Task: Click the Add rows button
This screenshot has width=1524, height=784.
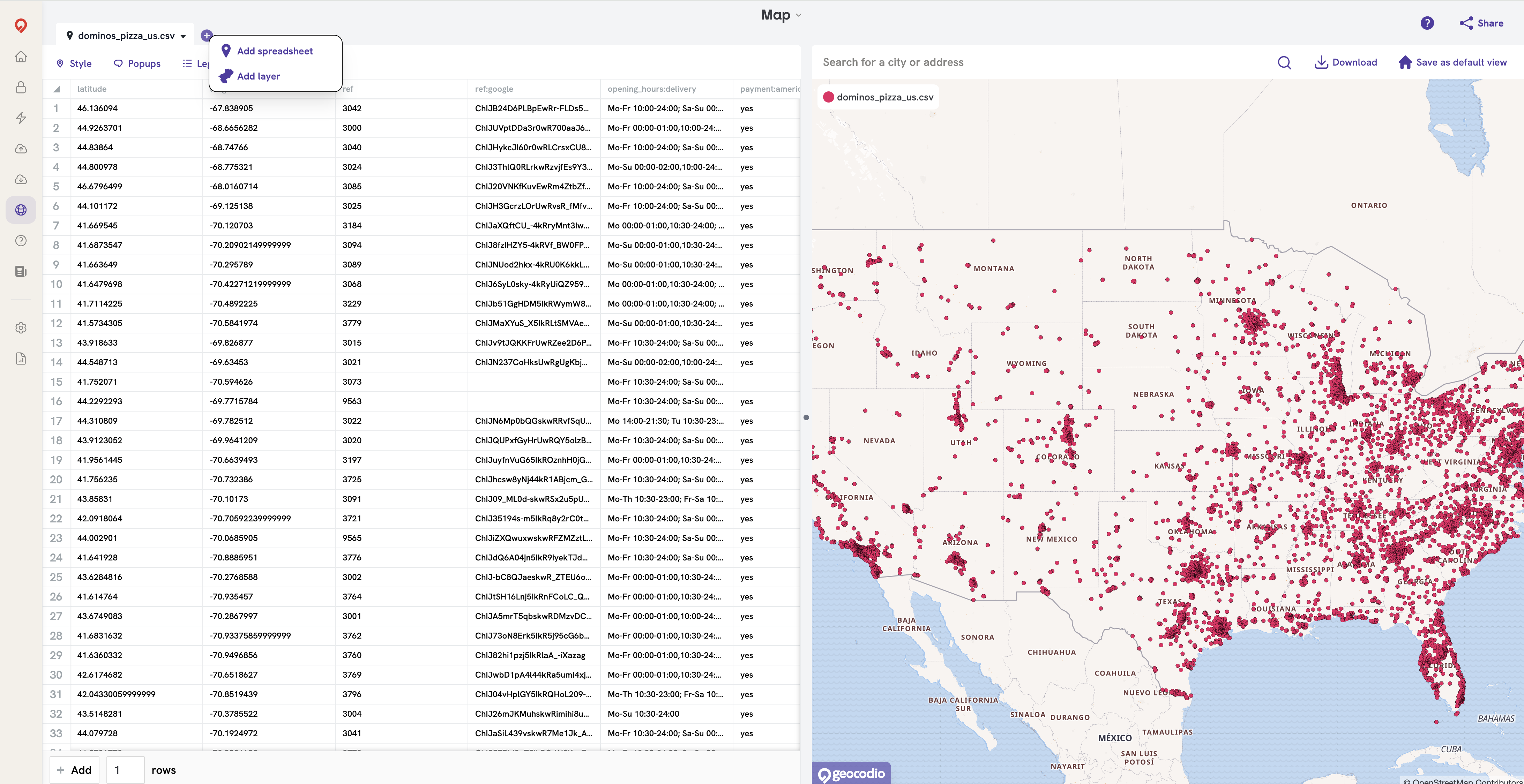Action: point(74,770)
